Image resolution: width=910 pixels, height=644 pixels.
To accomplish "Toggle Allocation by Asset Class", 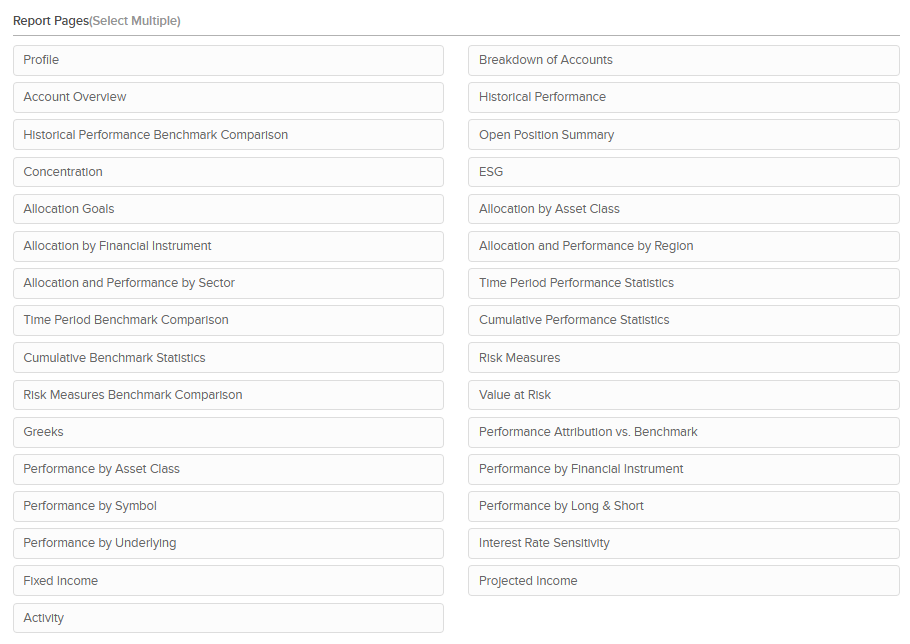I will point(683,209).
